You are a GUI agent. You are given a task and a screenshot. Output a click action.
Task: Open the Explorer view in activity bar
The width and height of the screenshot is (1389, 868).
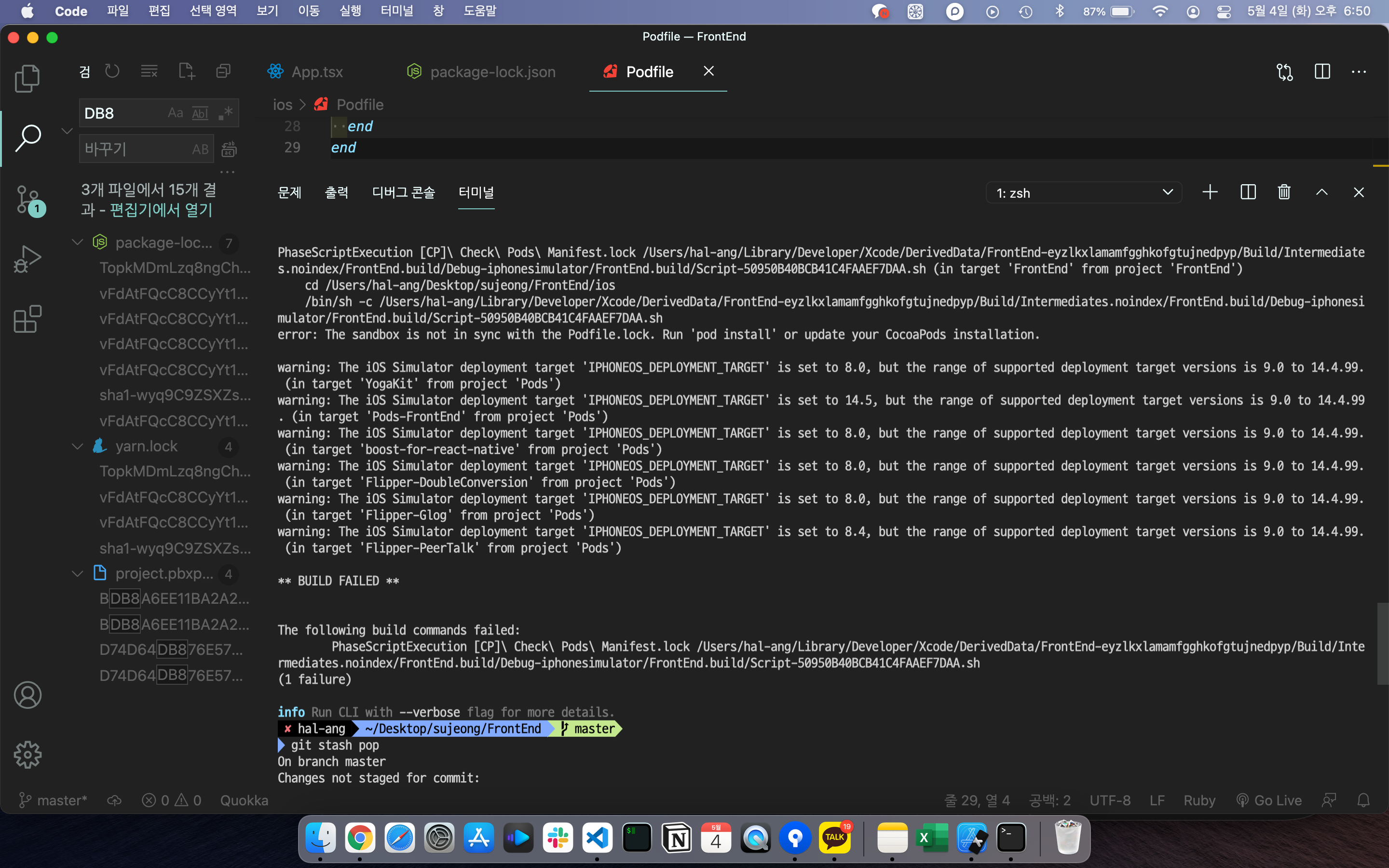click(x=27, y=78)
